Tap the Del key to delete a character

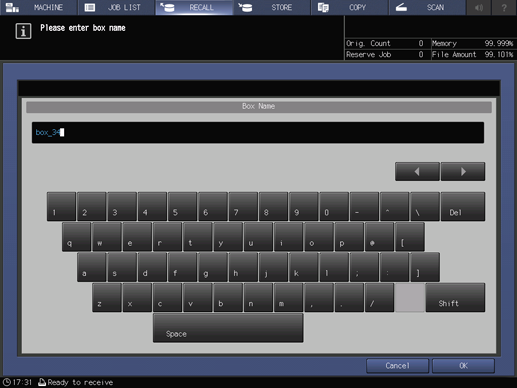click(463, 206)
